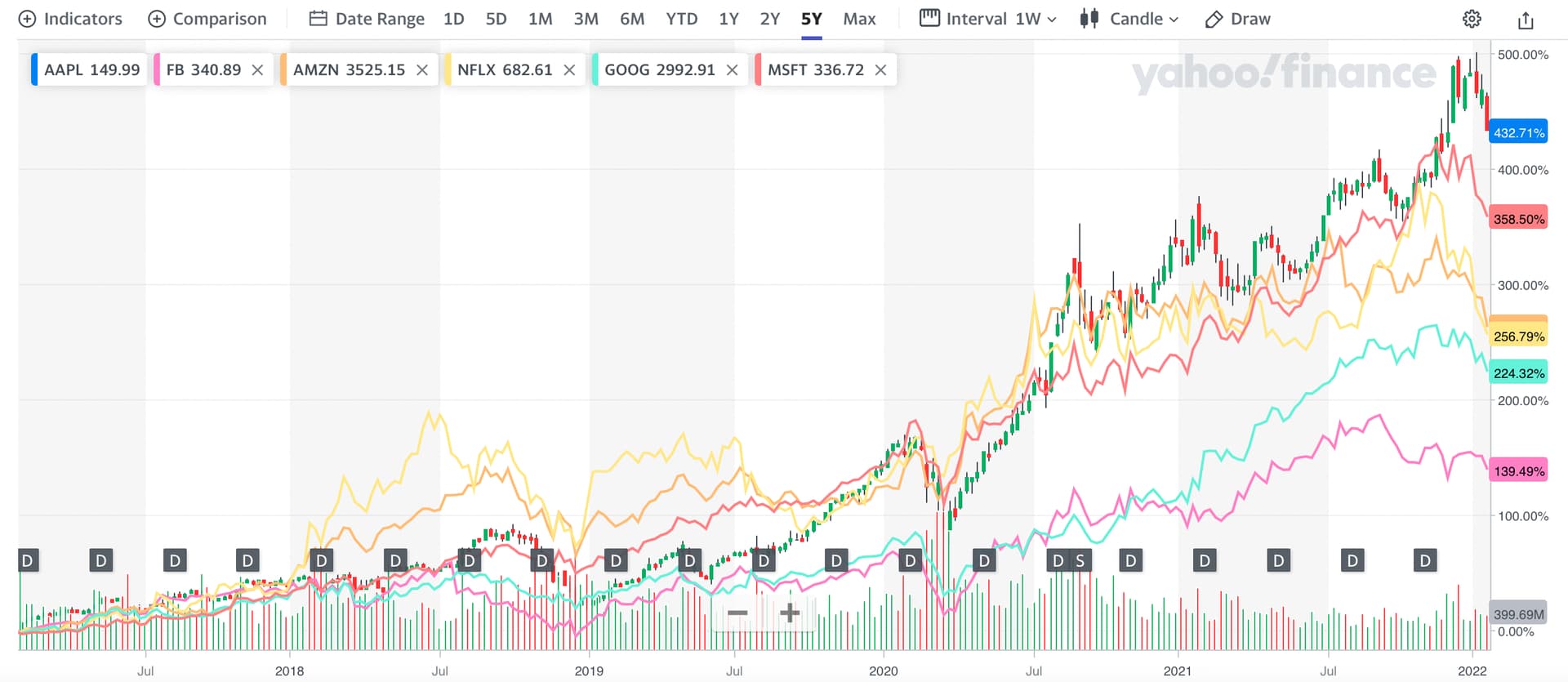The height and width of the screenshot is (682, 1568).
Task: Click the Comparison button
Action: [x=207, y=19]
